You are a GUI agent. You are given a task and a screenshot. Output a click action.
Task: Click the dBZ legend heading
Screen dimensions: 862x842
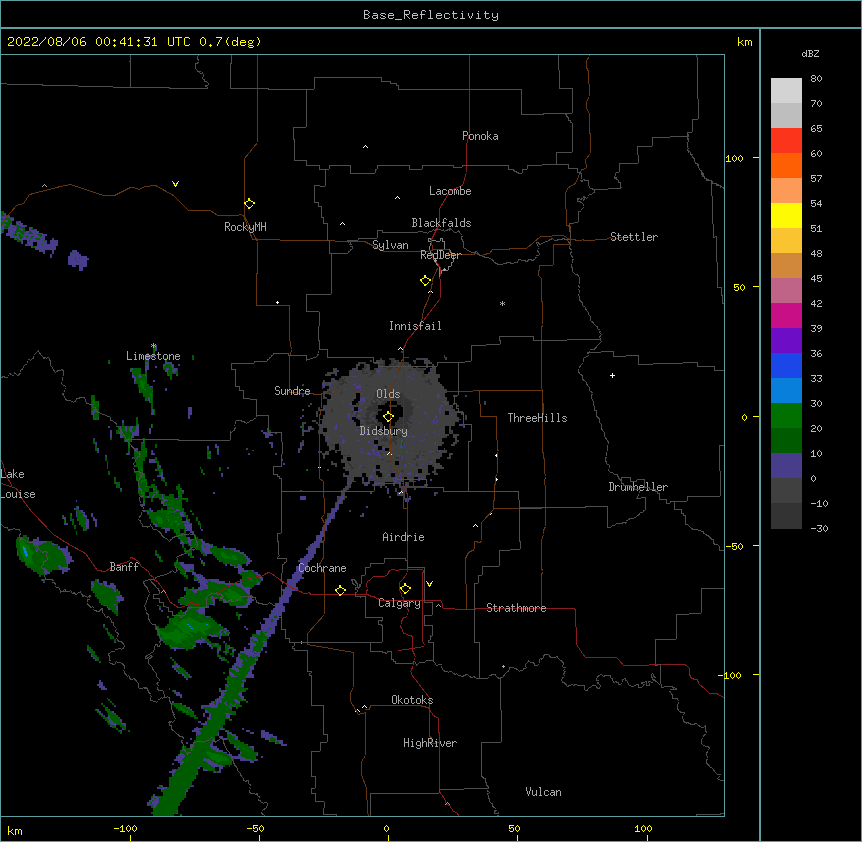pyautogui.click(x=810, y=53)
